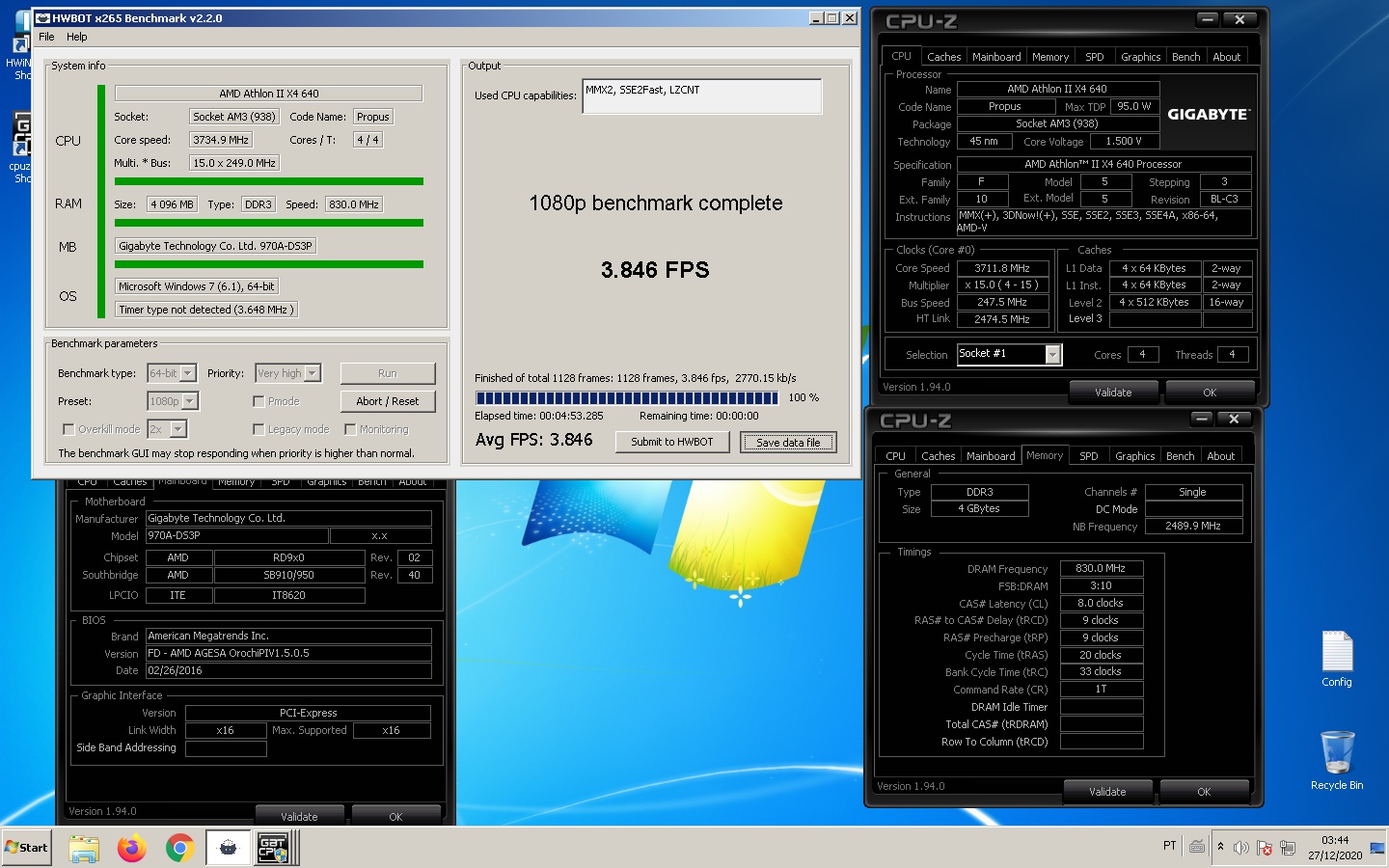Click Validate in the CPU-Z Memory window
Image resolution: width=1389 pixels, height=868 pixels.
(1107, 792)
